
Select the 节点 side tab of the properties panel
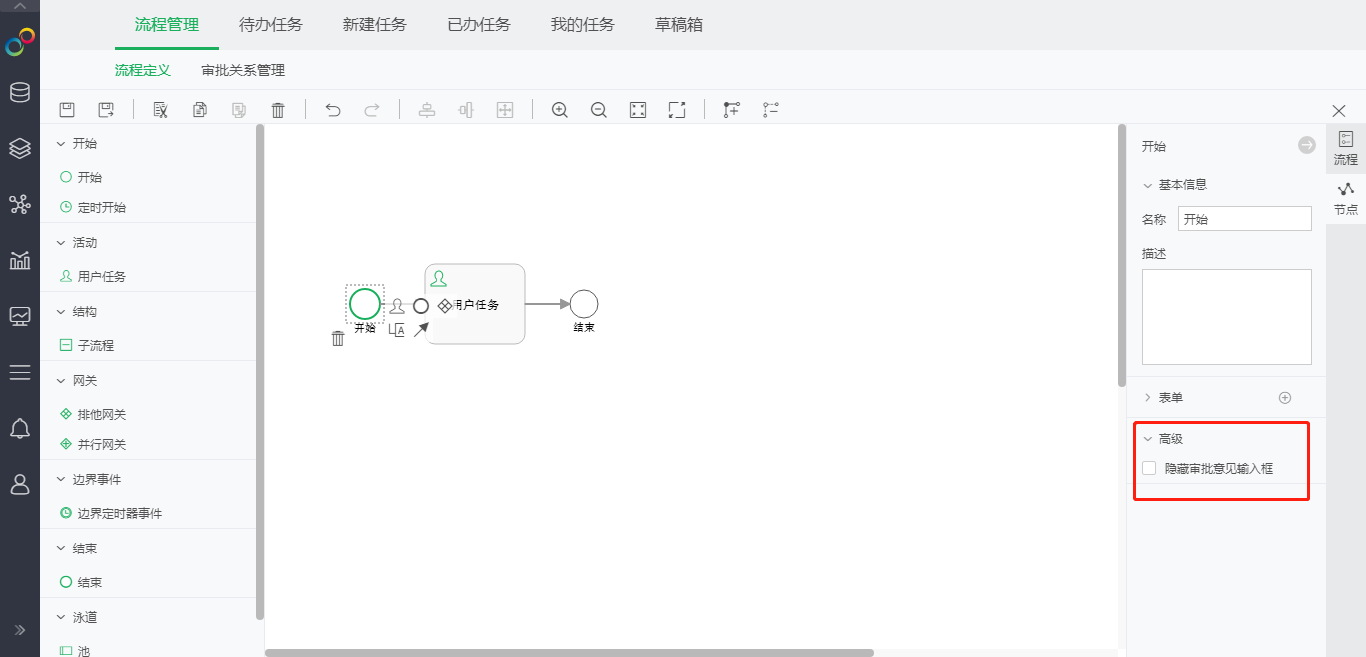(1346, 199)
